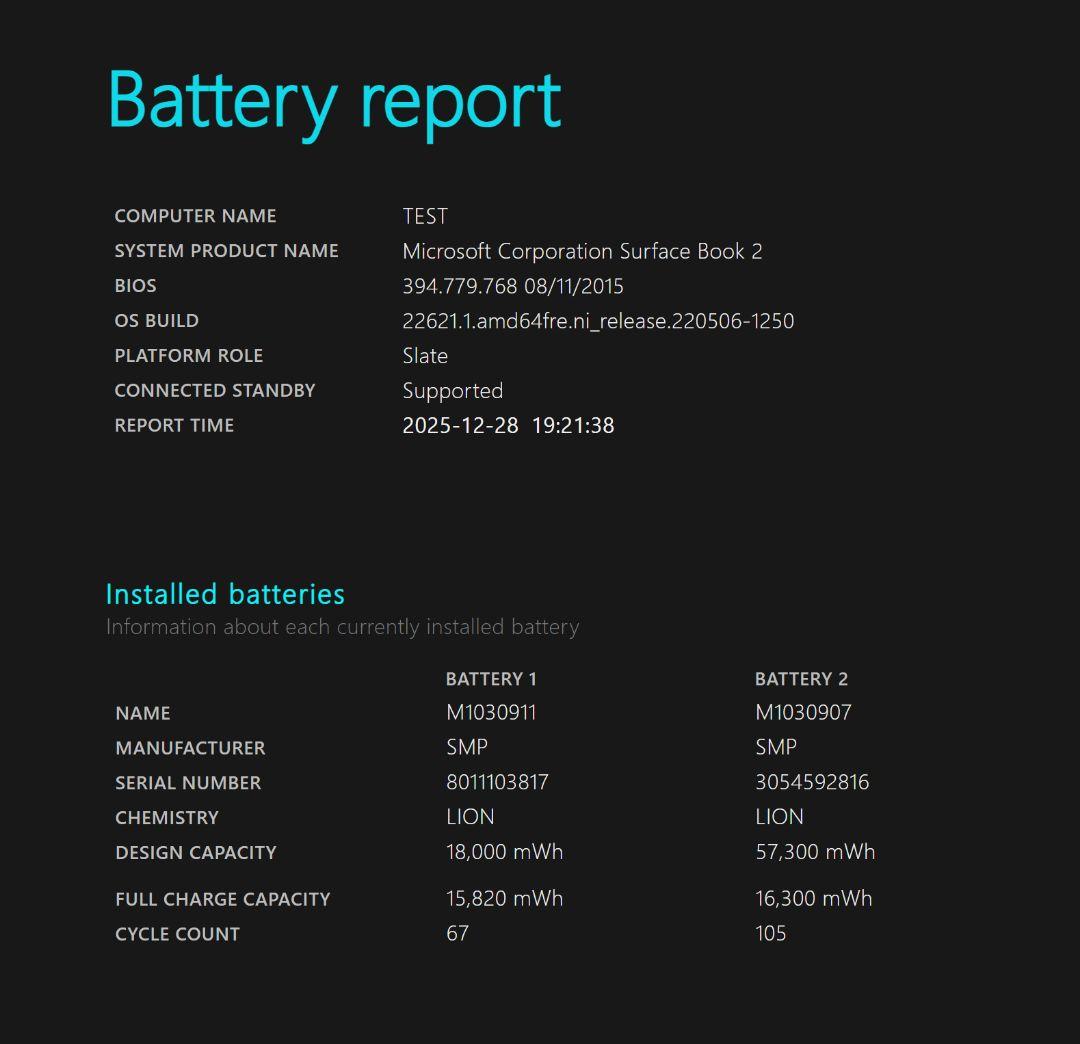This screenshot has width=1080, height=1044.
Task: Select the COMPUTER NAME label
Action: coord(196,216)
